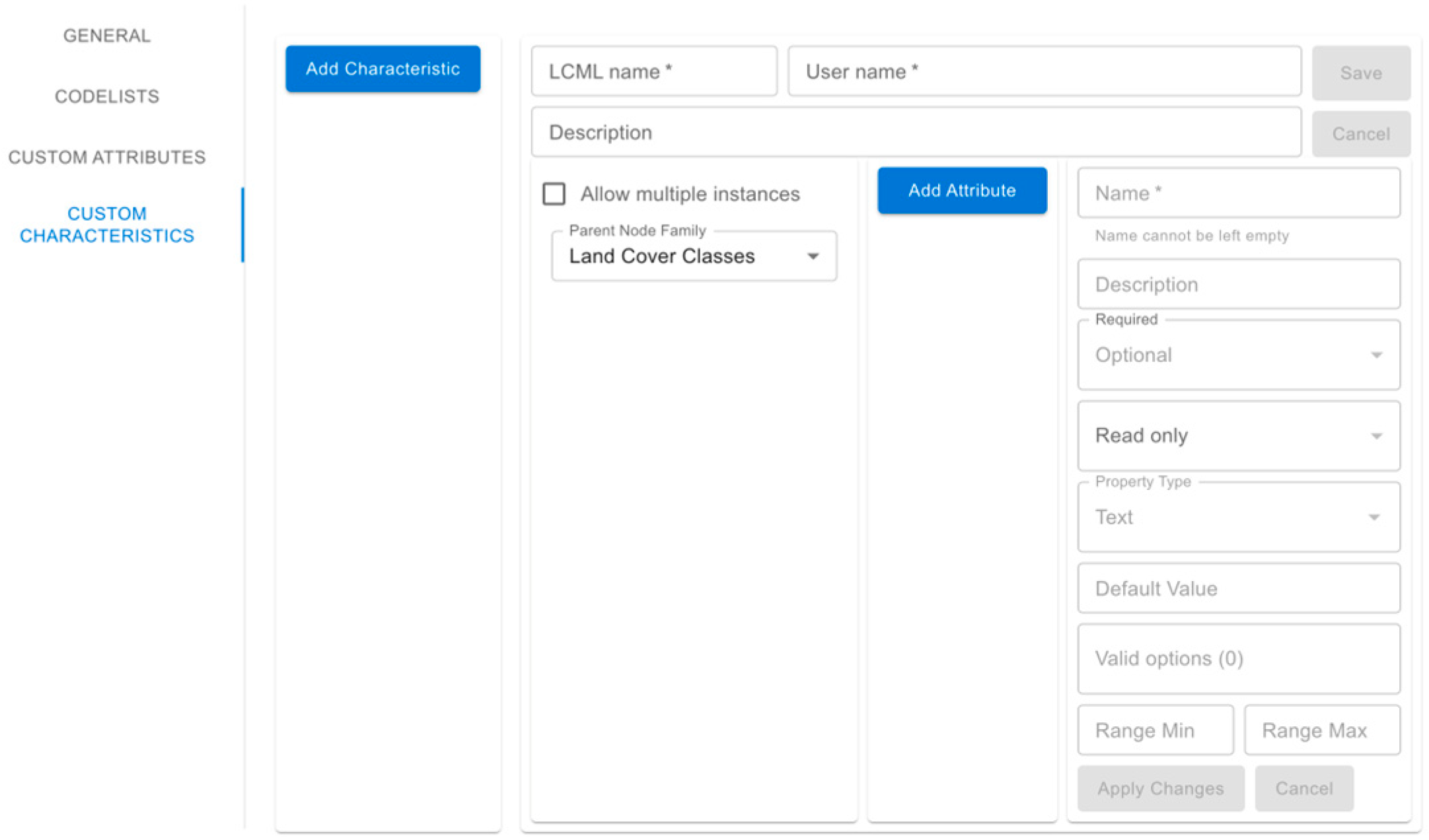The image size is (1429, 840).
Task: Click the Valid options (0) box
Action: [x=1238, y=659]
